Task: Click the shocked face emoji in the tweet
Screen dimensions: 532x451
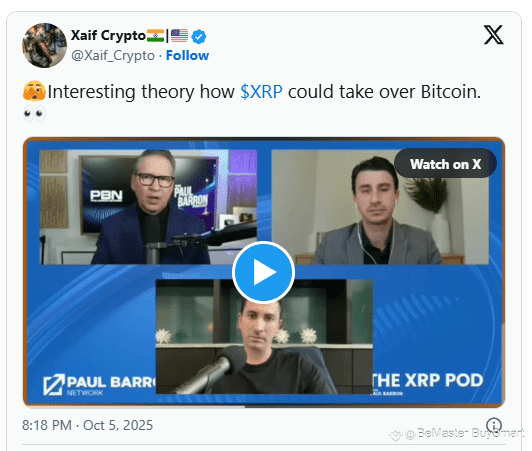Action: (34, 91)
